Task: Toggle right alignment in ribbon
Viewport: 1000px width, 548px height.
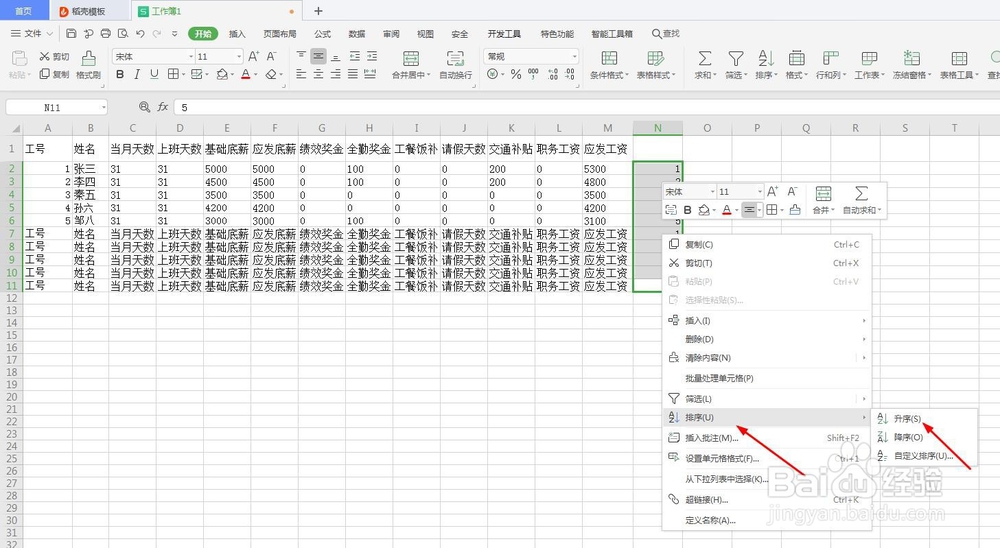Action: pos(335,74)
